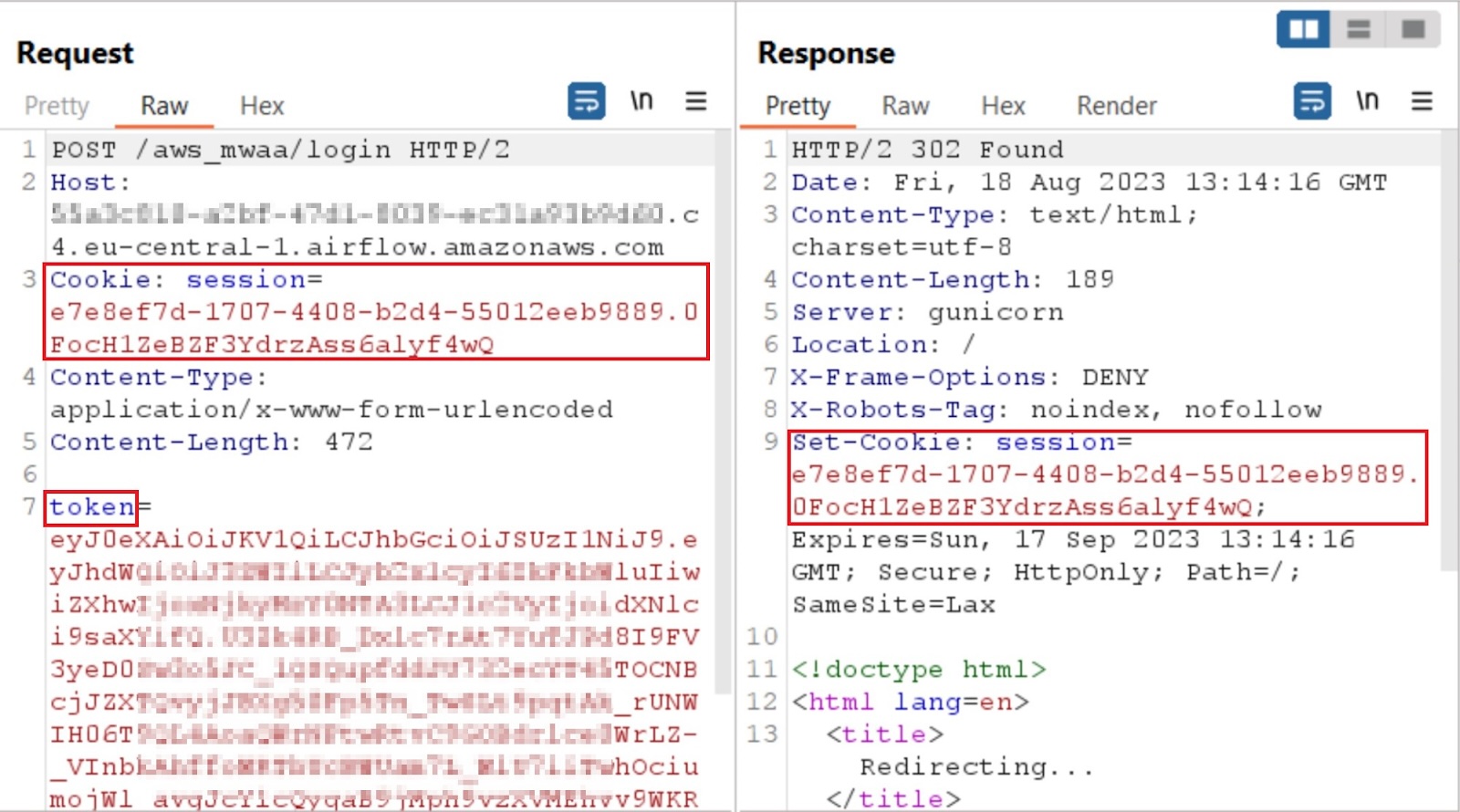This screenshot has height=812, width=1460.
Task: Click 'Redirecting...' title text
Action: [976, 766]
